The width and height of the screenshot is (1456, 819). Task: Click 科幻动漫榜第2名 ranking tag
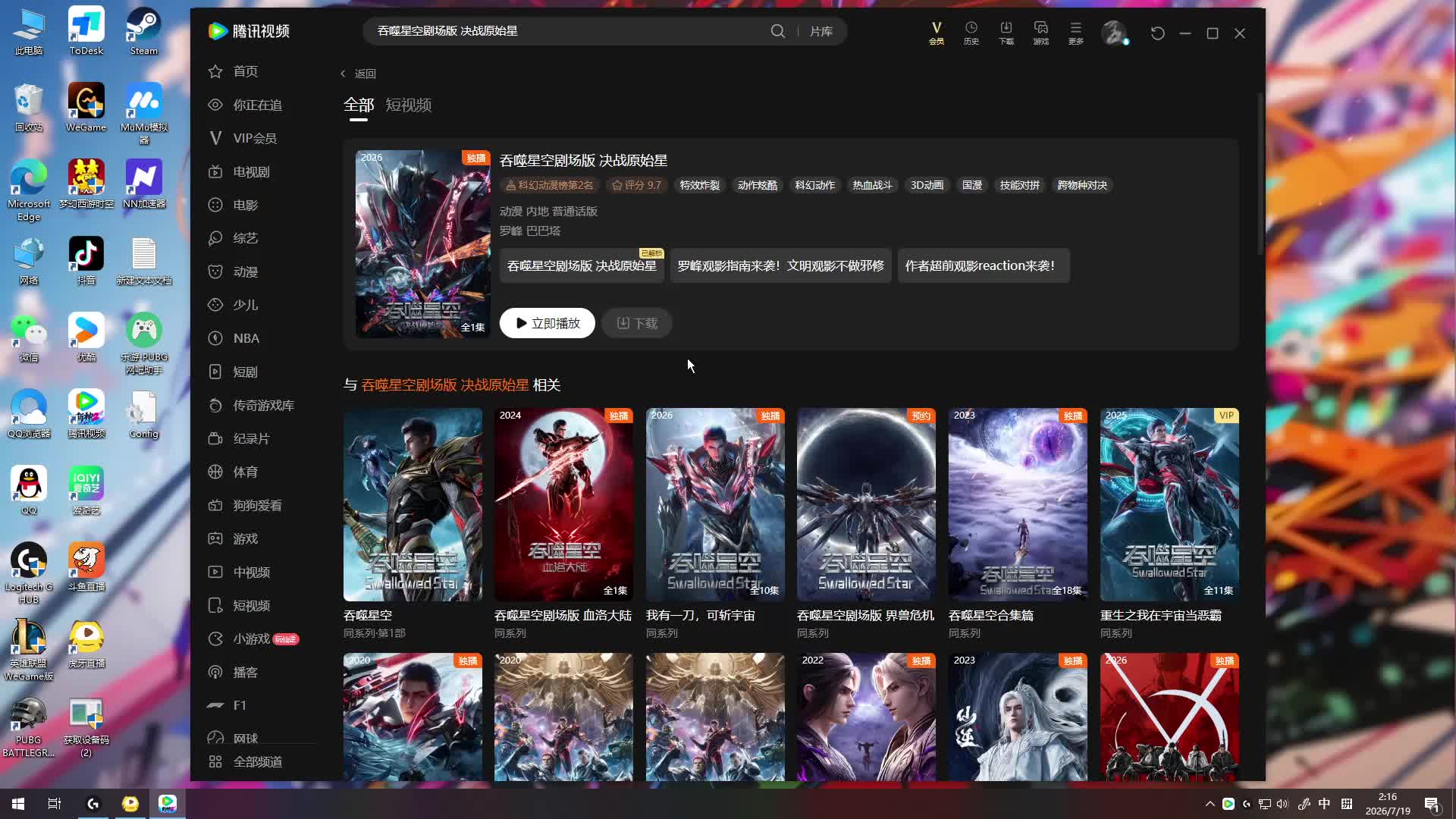(x=549, y=185)
